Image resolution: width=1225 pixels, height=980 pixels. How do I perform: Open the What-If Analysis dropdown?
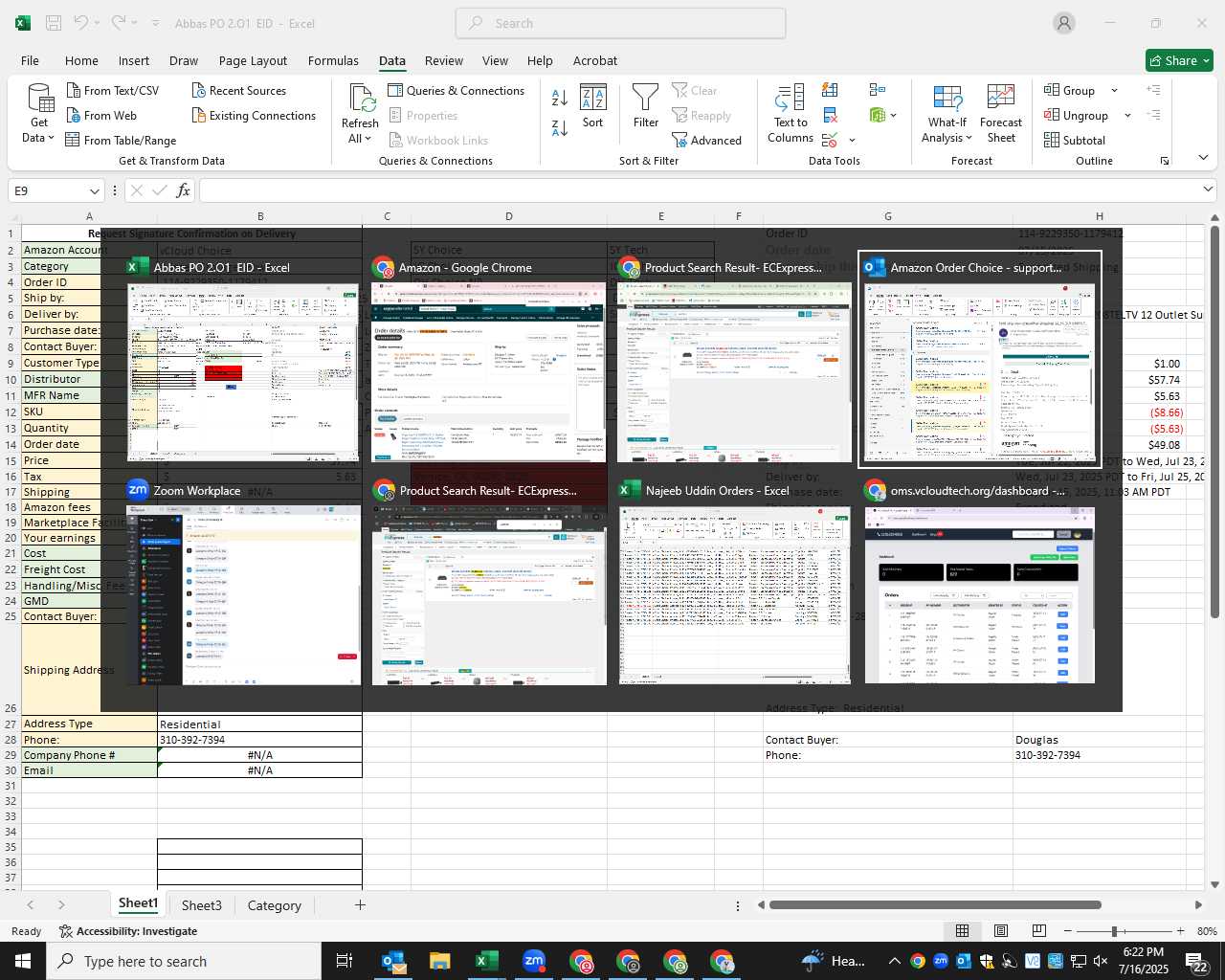click(947, 114)
